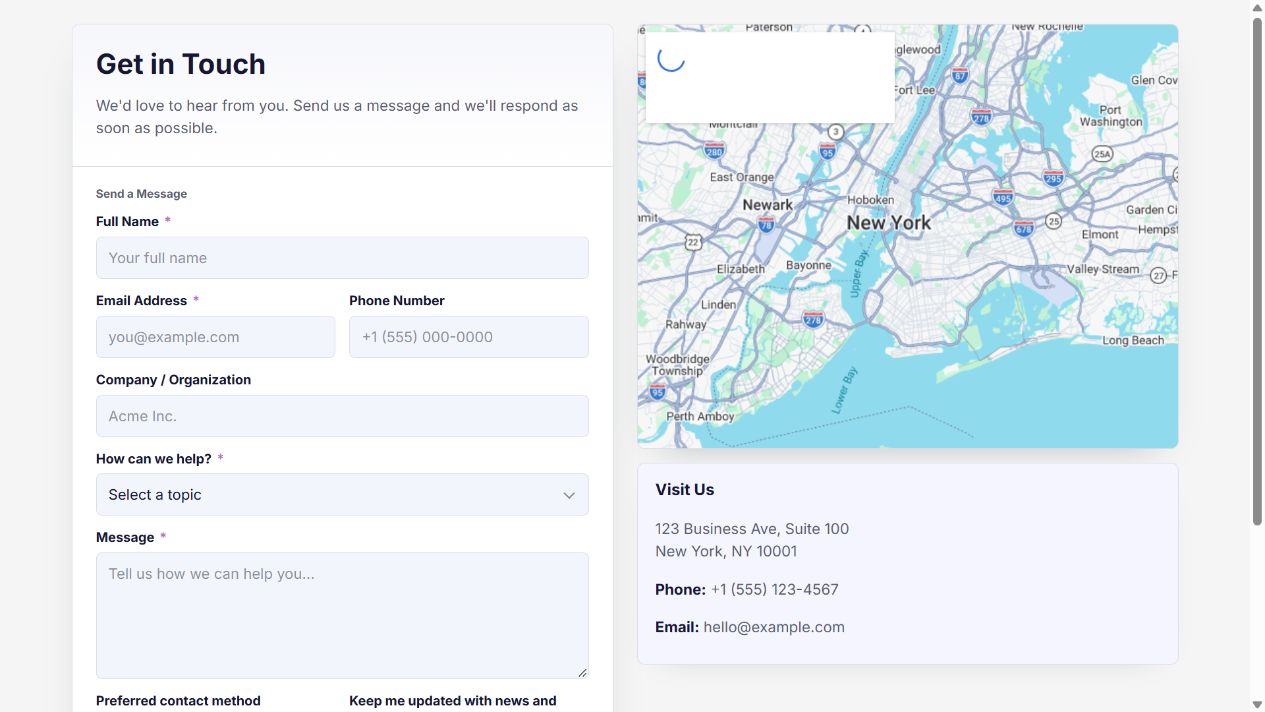Click the Route 25A marker on map
The height and width of the screenshot is (712, 1265).
(x=1102, y=154)
